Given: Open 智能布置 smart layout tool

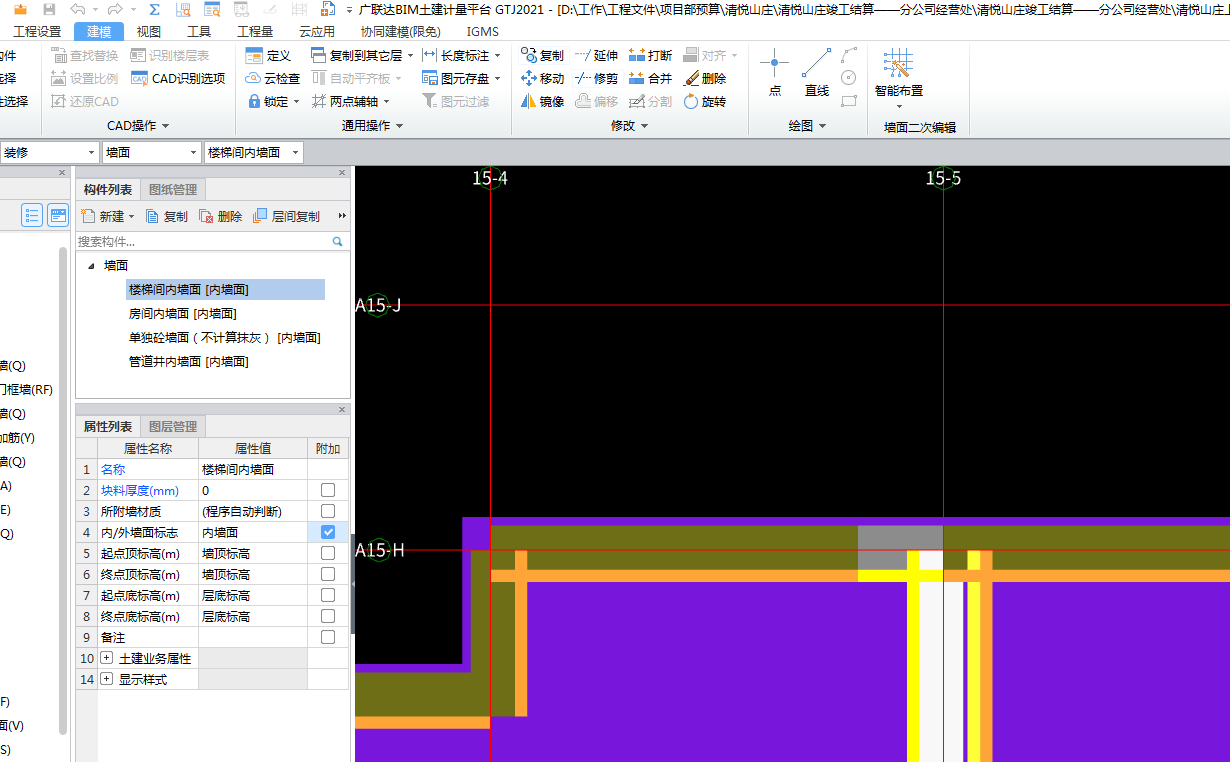Looking at the screenshot, I should [898, 78].
